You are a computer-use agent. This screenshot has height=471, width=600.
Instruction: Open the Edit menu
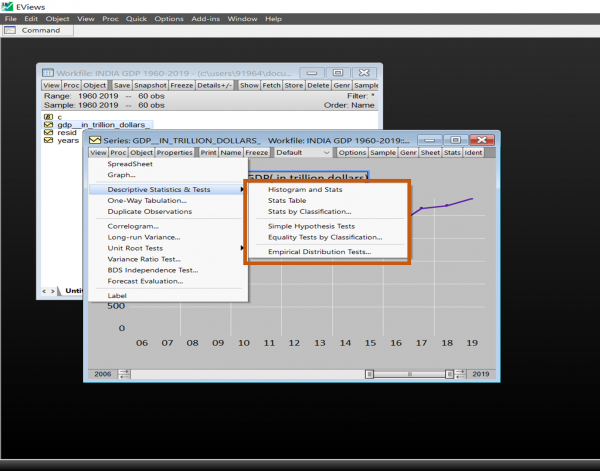point(31,19)
